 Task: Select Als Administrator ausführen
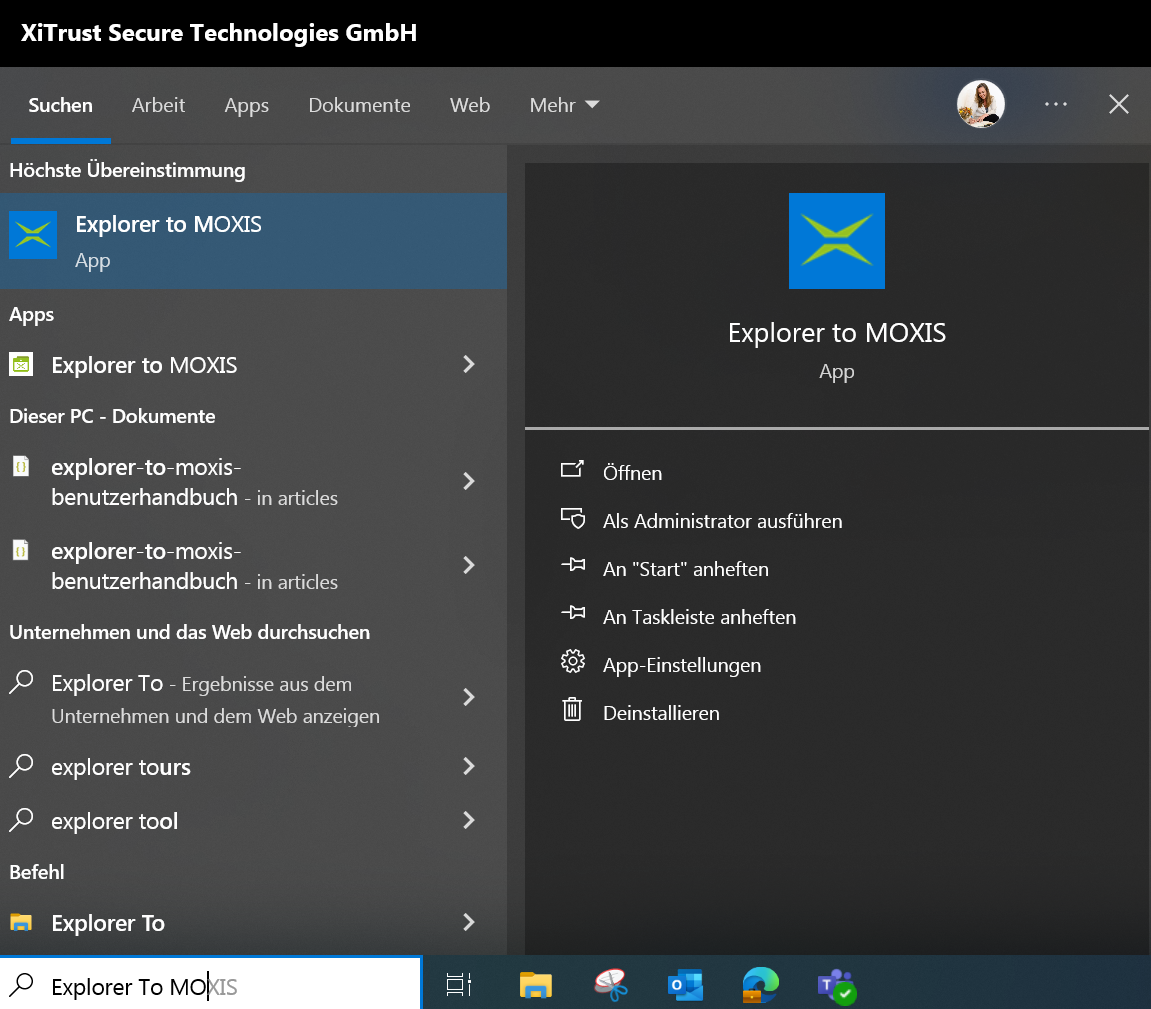pos(722,521)
